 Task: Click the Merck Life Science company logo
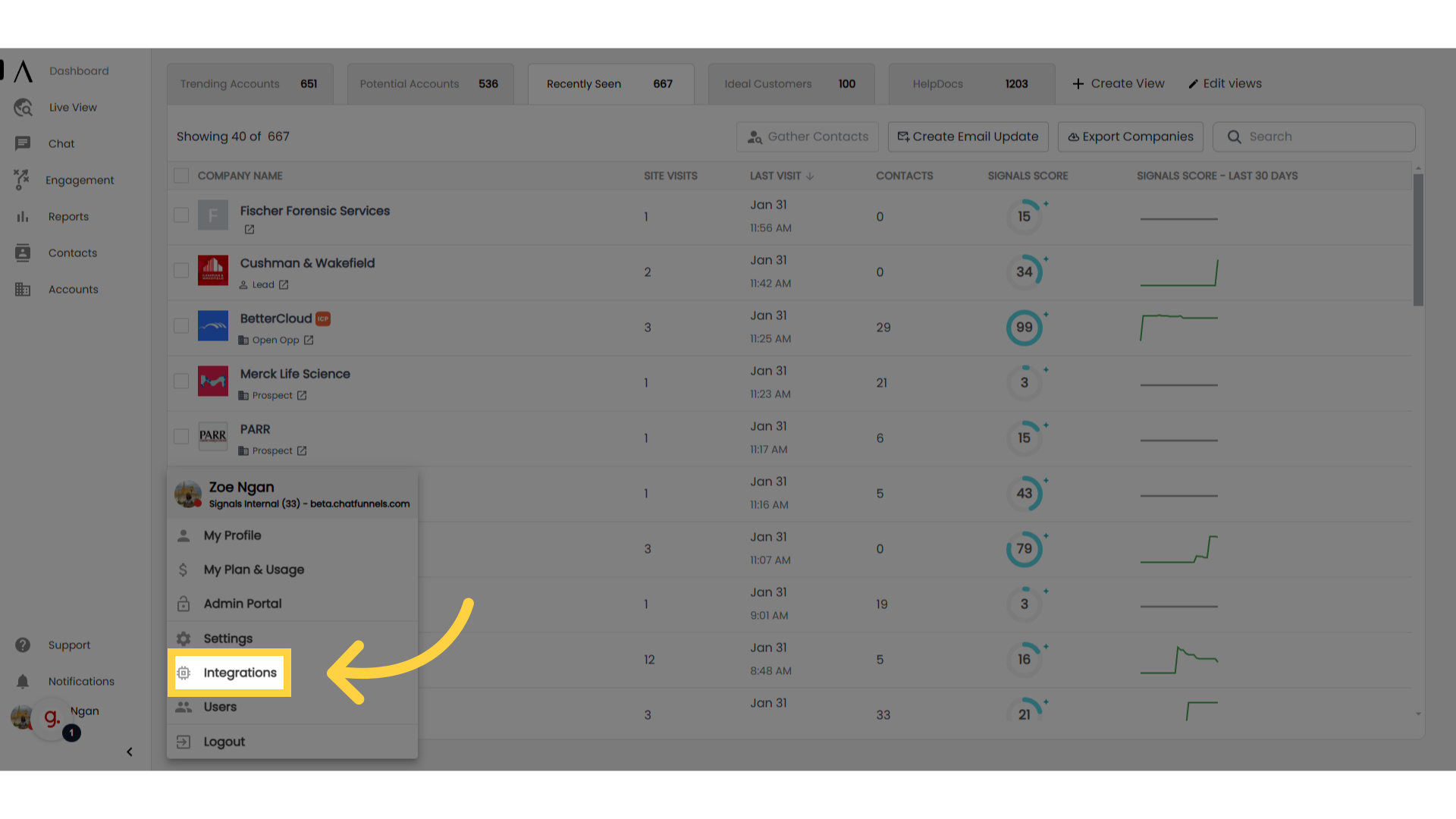click(213, 381)
